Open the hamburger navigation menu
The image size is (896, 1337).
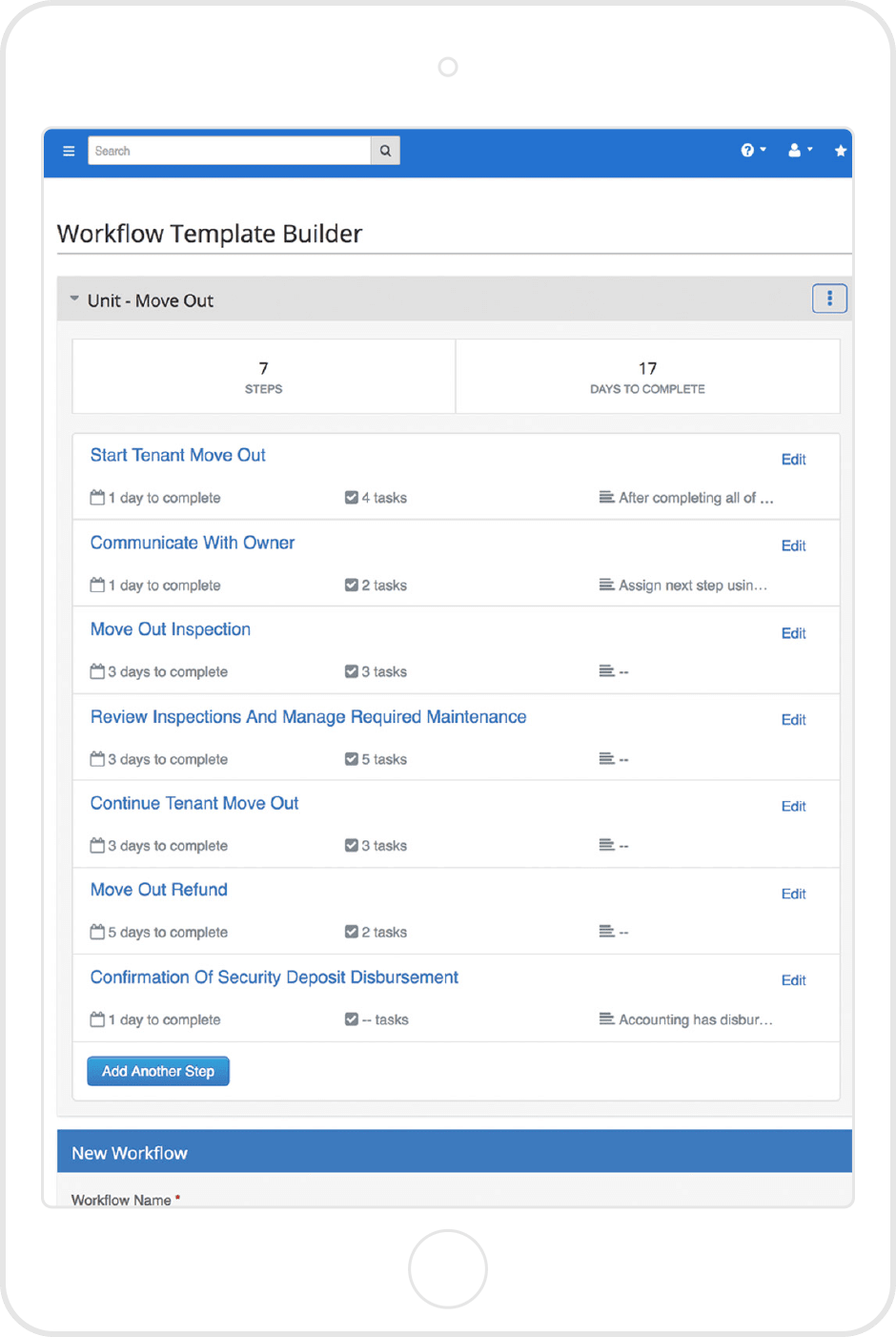(68, 151)
